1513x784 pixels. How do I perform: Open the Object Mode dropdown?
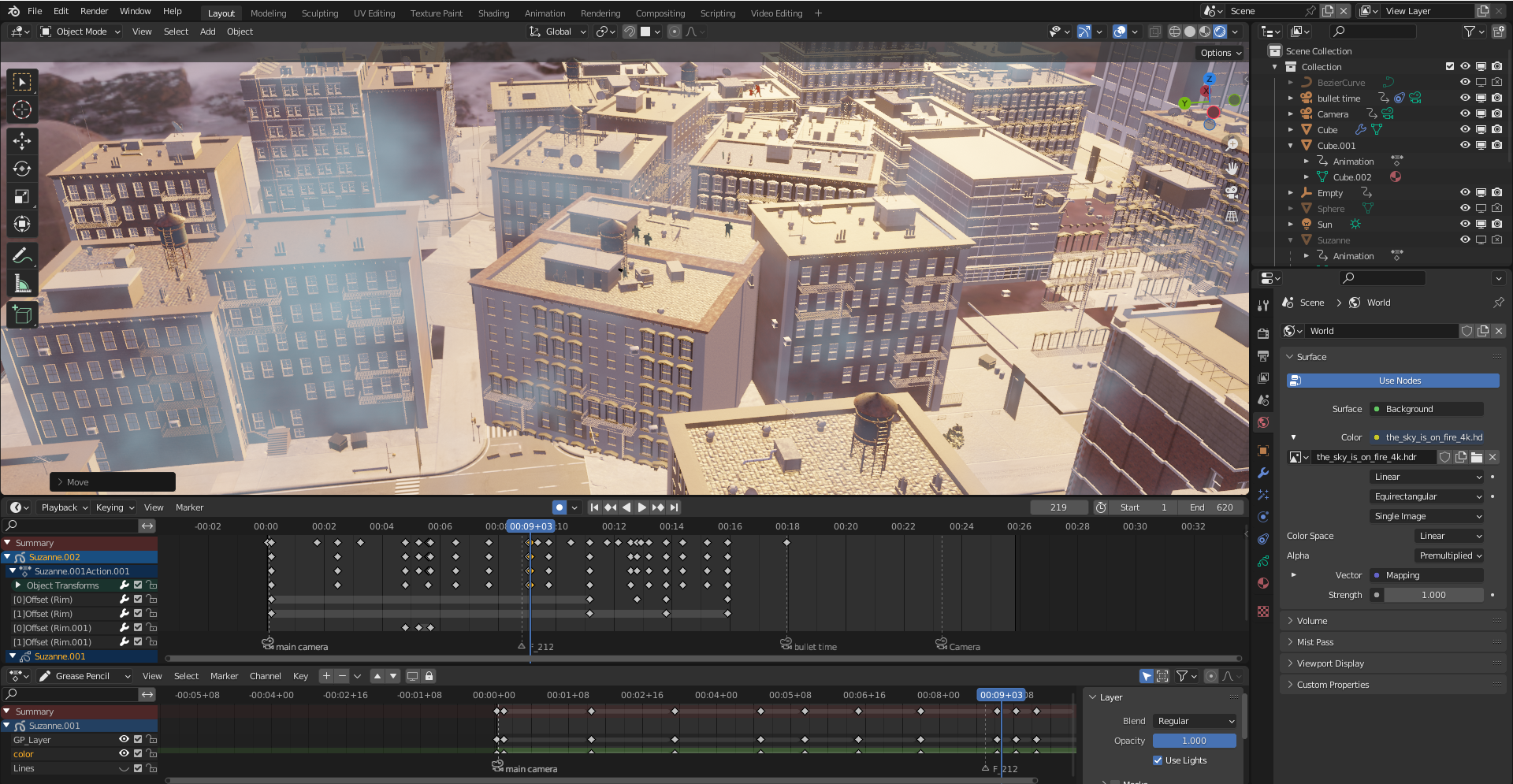click(81, 32)
